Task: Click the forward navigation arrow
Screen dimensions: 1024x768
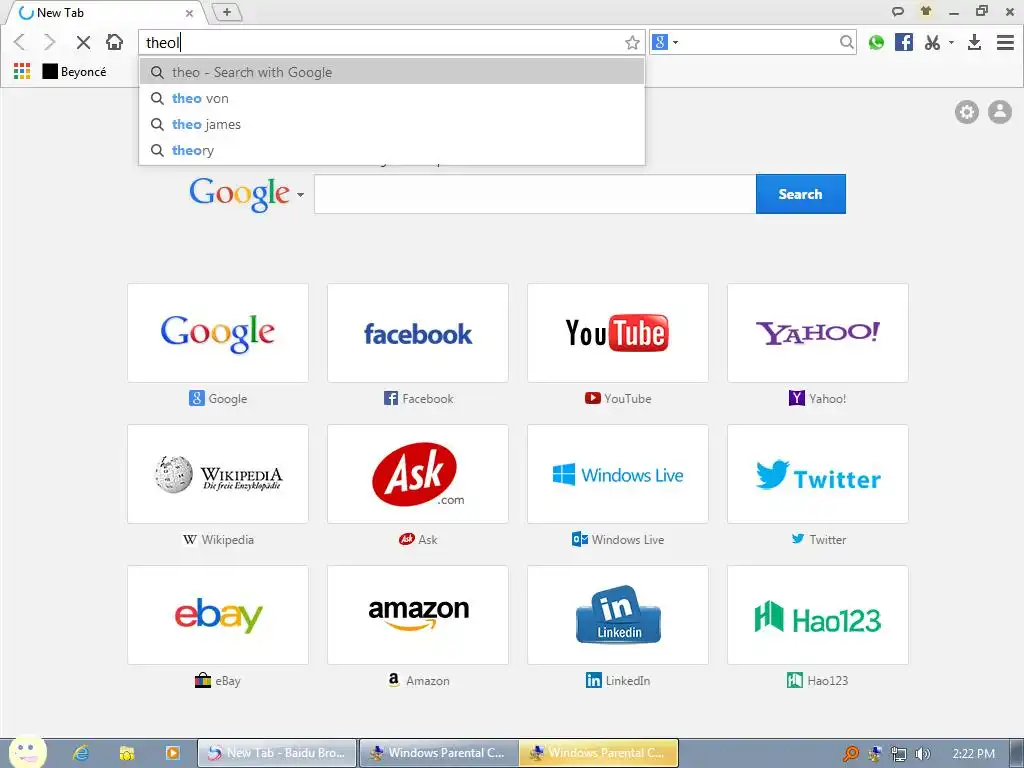Action: (x=50, y=42)
